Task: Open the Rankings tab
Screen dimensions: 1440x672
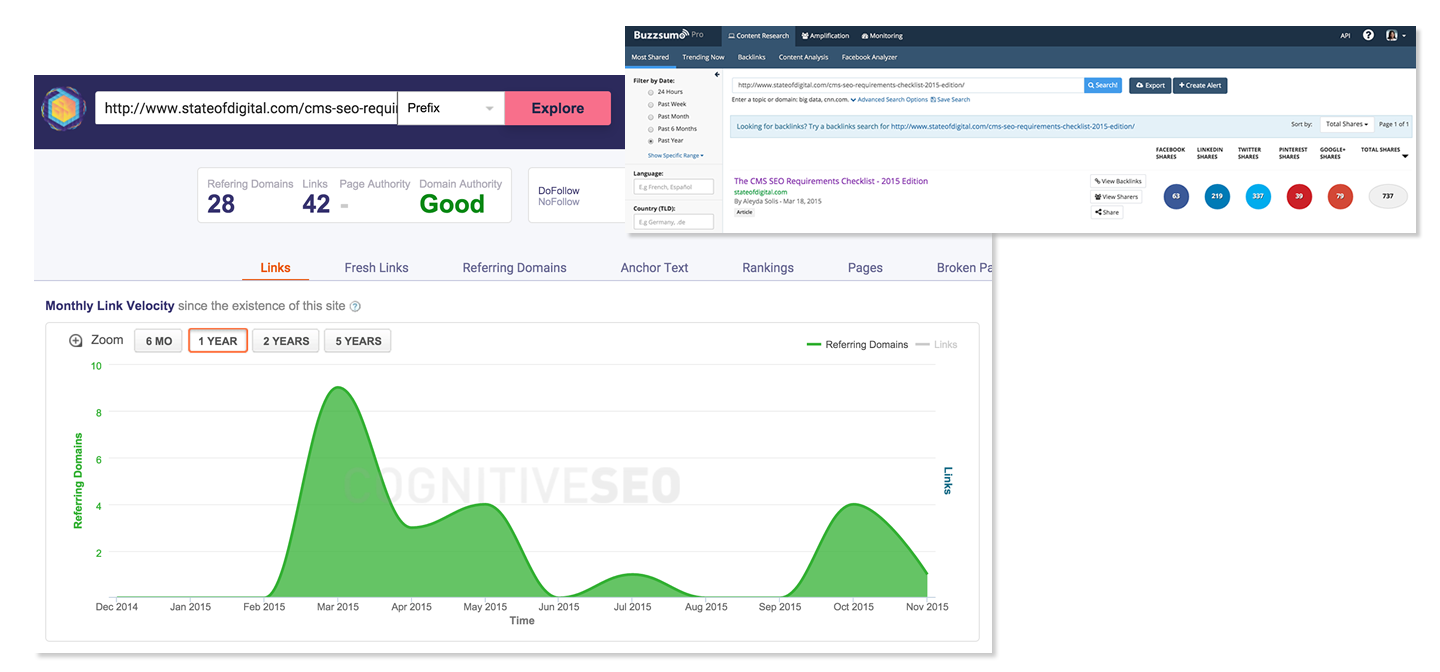Action: (x=768, y=267)
